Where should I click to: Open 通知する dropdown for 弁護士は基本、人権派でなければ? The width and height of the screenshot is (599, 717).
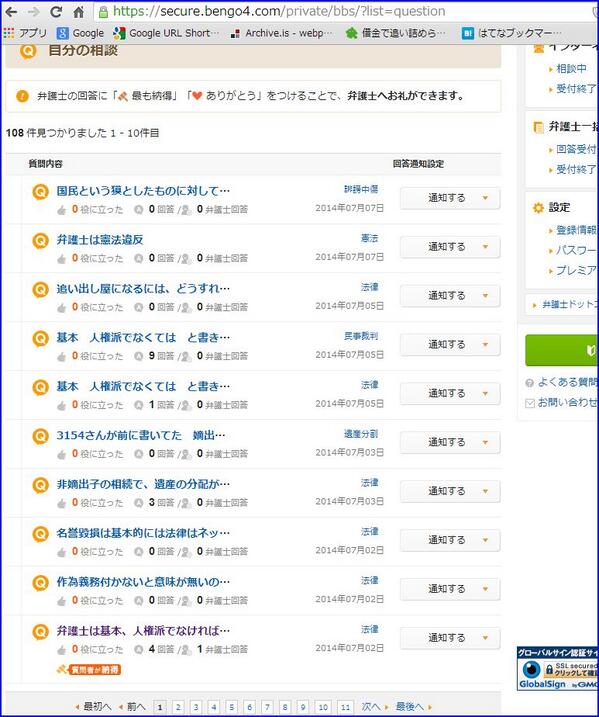click(450, 638)
